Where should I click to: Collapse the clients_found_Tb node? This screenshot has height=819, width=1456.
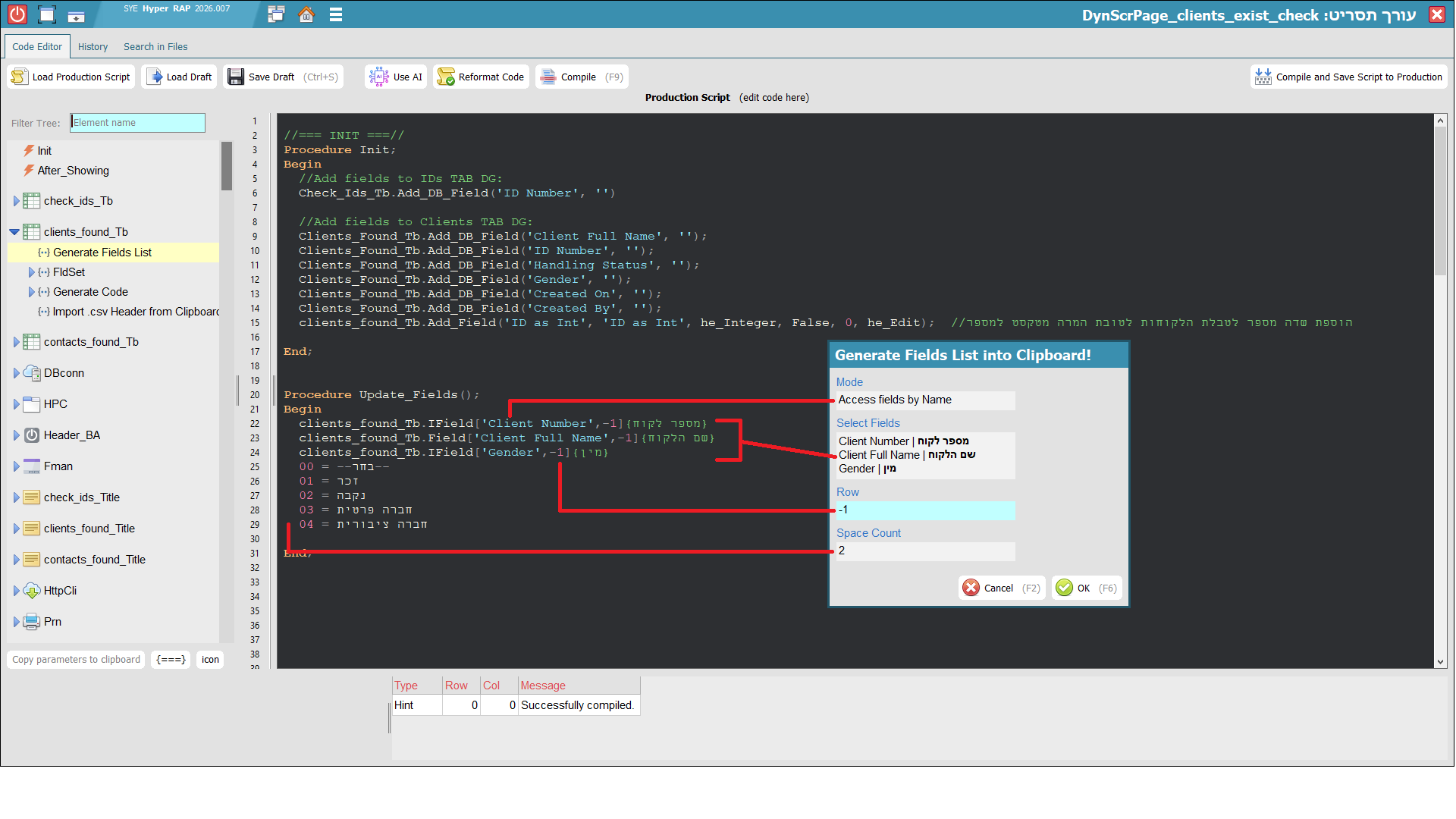click(x=14, y=232)
